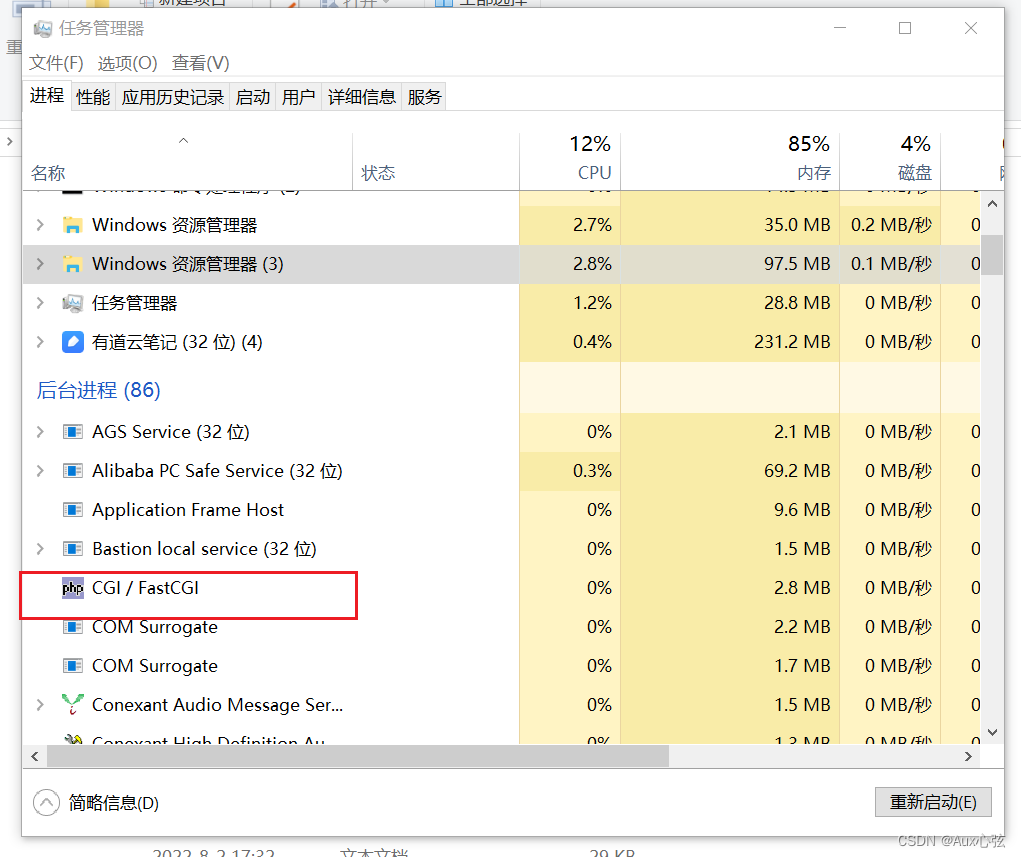1021x857 pixels.
Task: Expand the Windows 资源管理器 (3) group
Action: pos(40,264)
